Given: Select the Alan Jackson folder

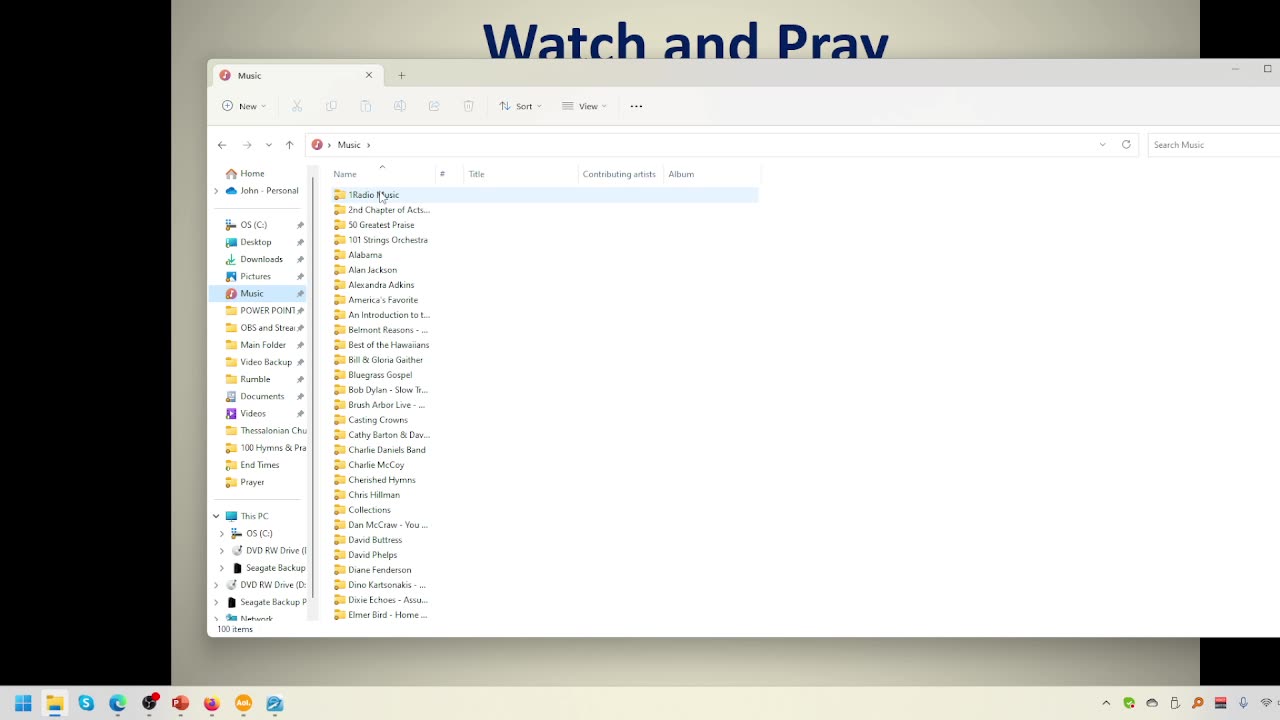Looking at the screenshot, I should (372, 270).
